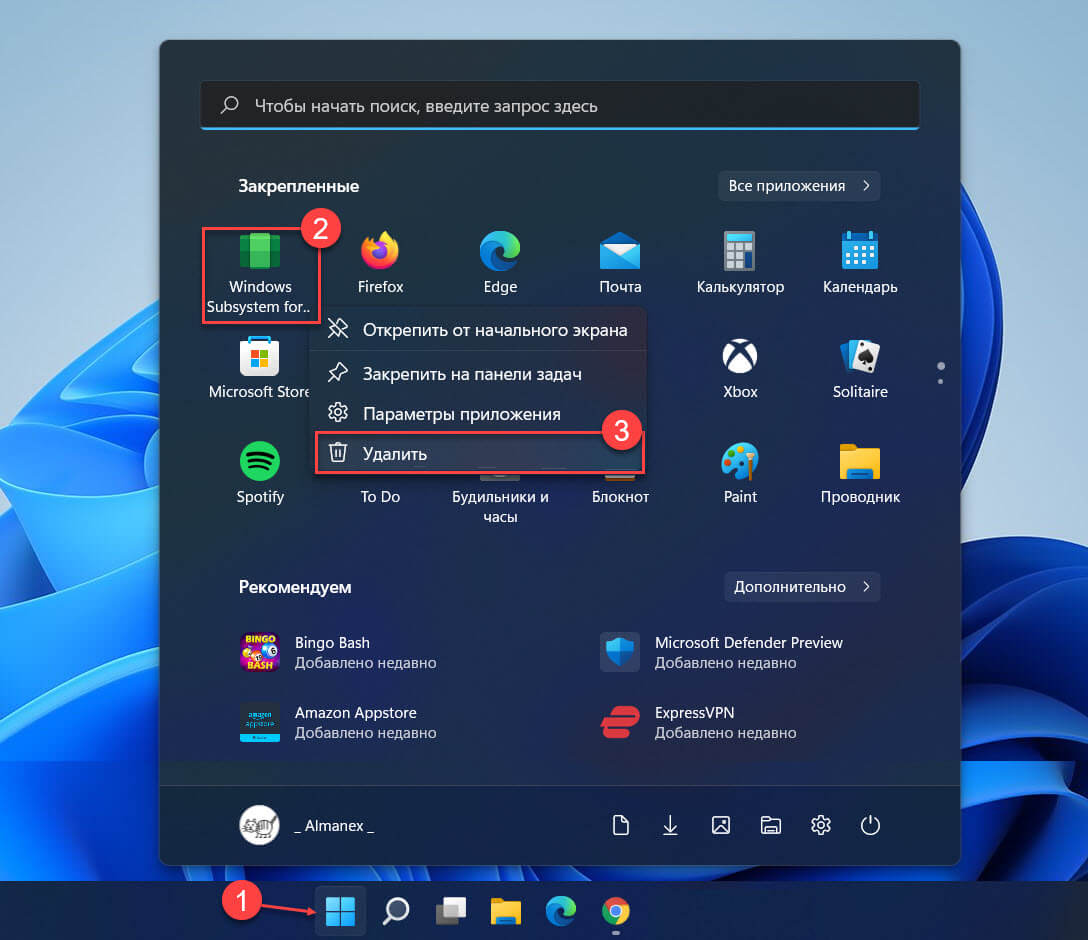Open Проводник file explorer pinned app

tap(860, 474)
